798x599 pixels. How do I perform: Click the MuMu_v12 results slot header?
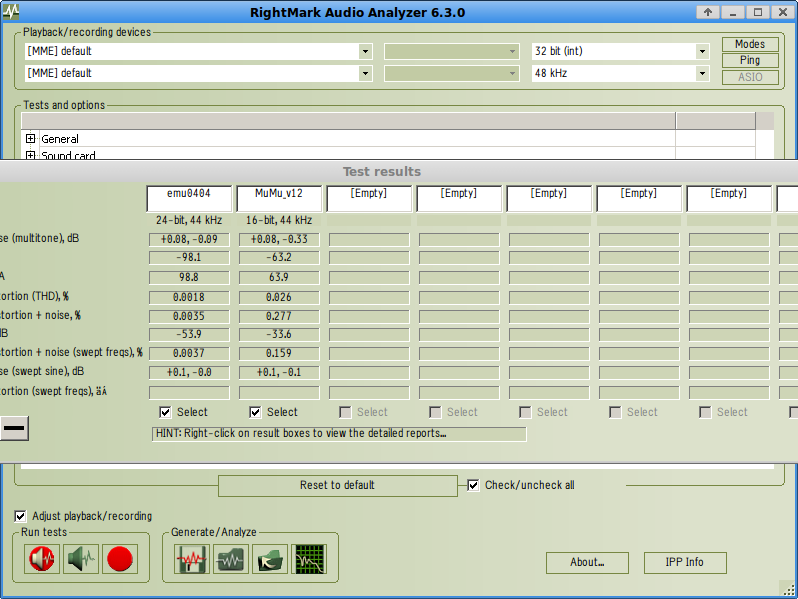point(279,198)
